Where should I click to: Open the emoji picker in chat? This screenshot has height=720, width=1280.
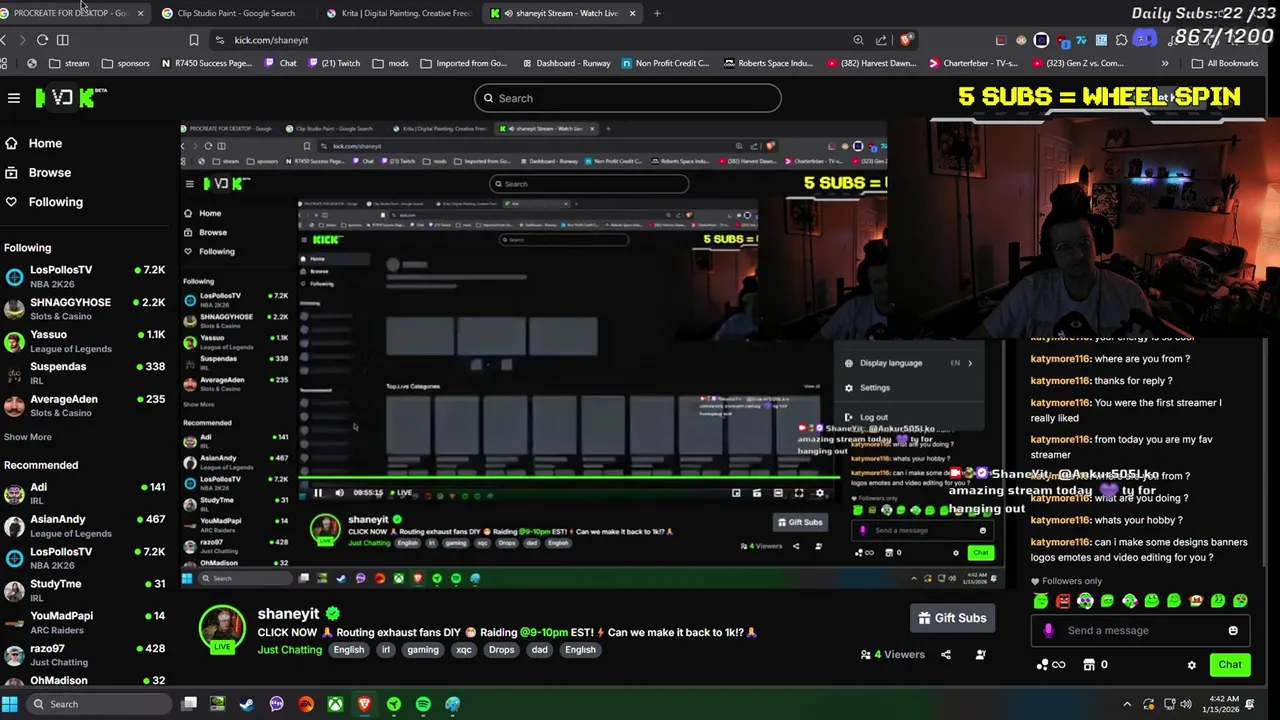(1233, 631)
